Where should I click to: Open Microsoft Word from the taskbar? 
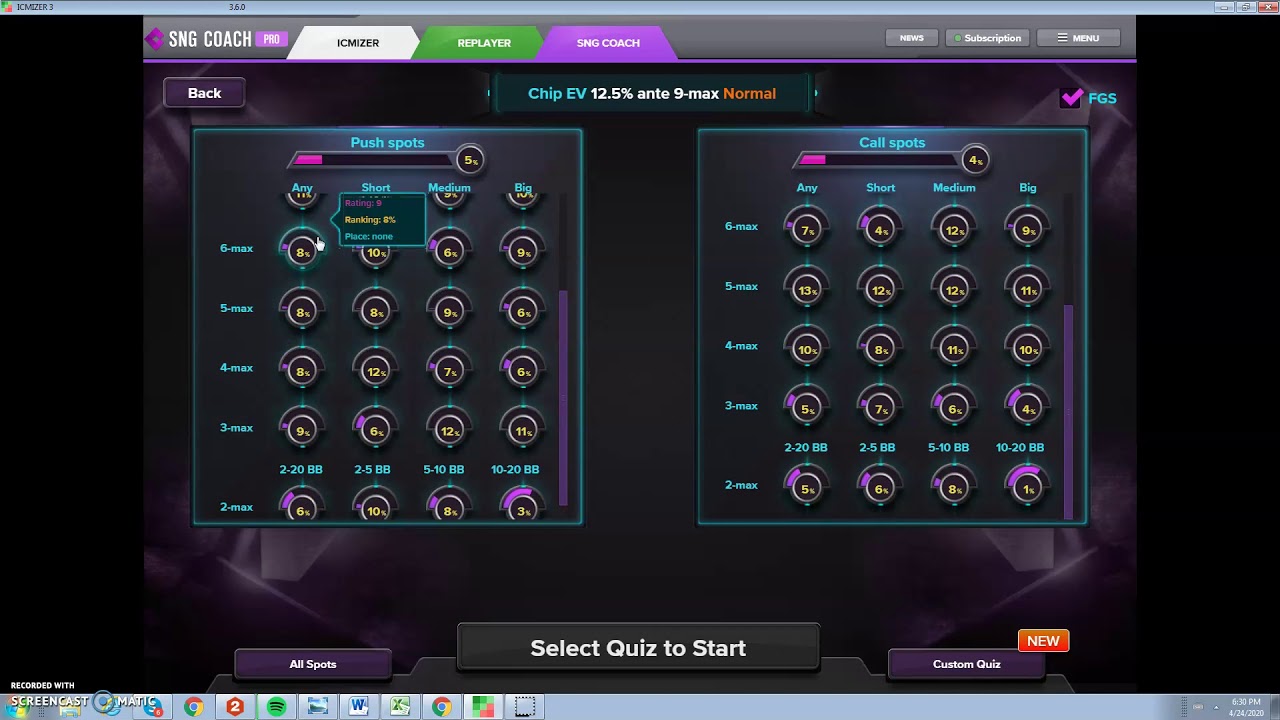pyautogui.click(x=358, y=707)
